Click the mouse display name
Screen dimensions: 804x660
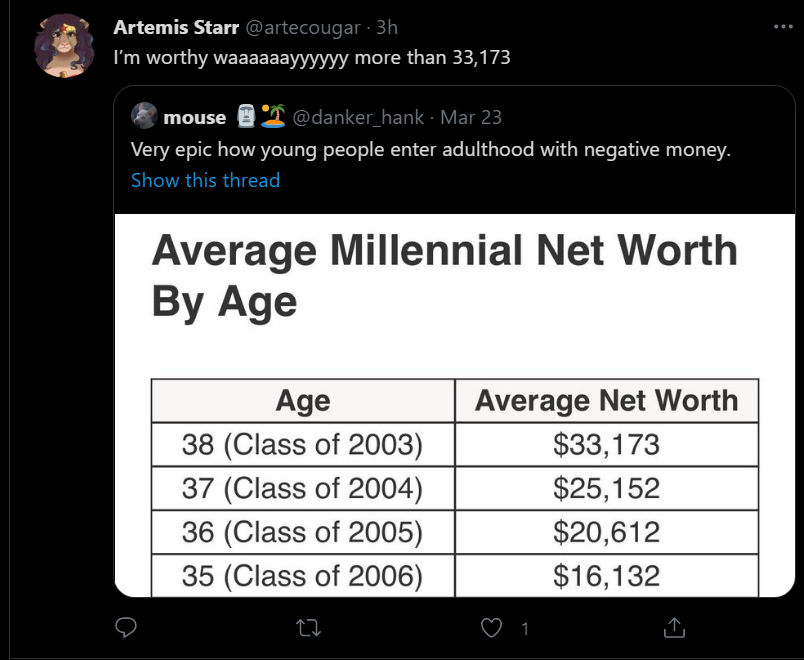(x=195, y=118)
